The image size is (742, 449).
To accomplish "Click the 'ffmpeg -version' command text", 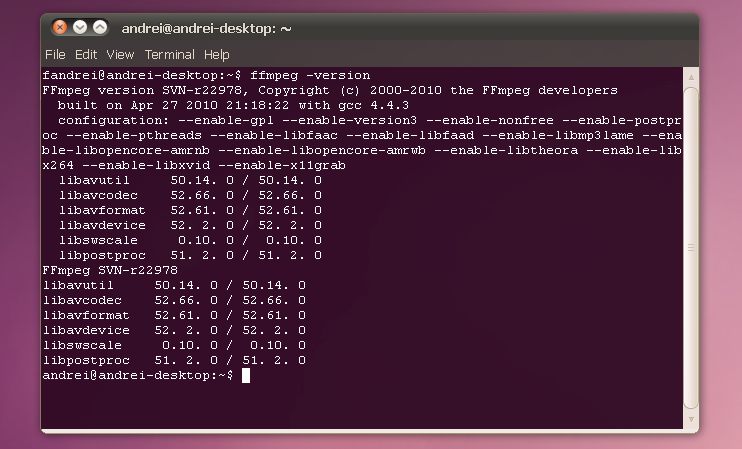I will [x=310, y=75].
